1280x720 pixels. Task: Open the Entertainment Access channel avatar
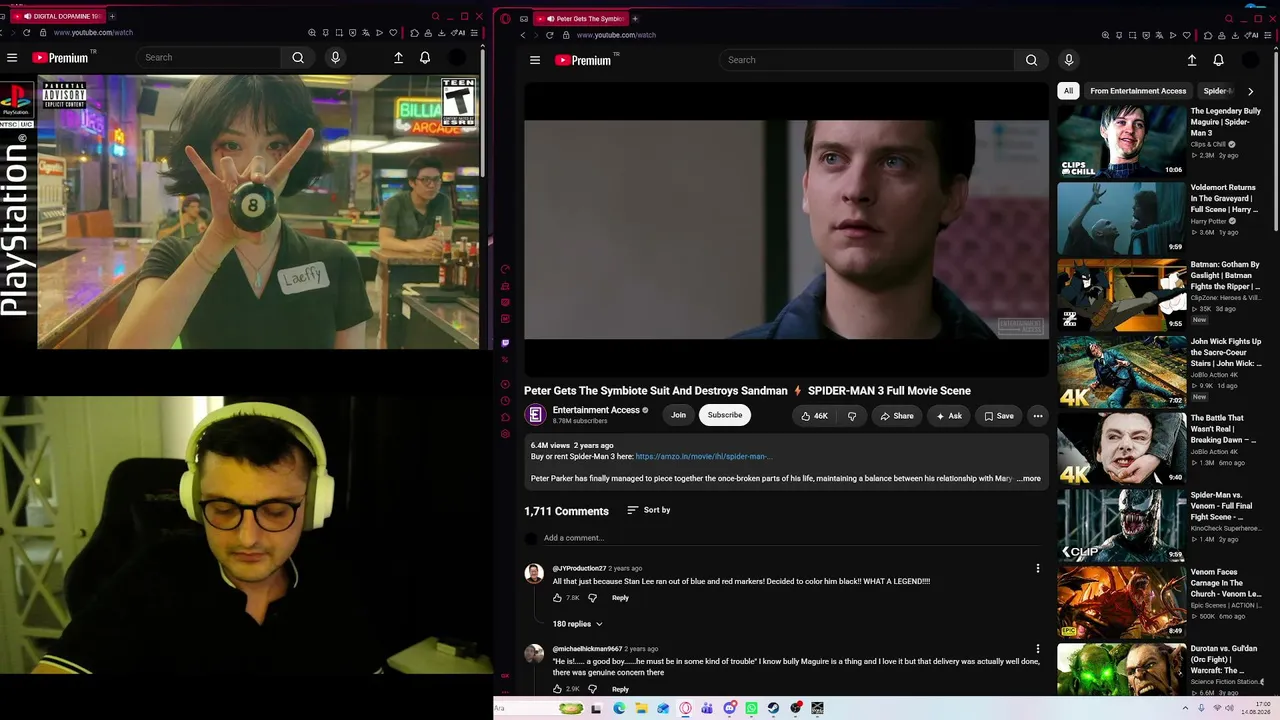point(535,415)
